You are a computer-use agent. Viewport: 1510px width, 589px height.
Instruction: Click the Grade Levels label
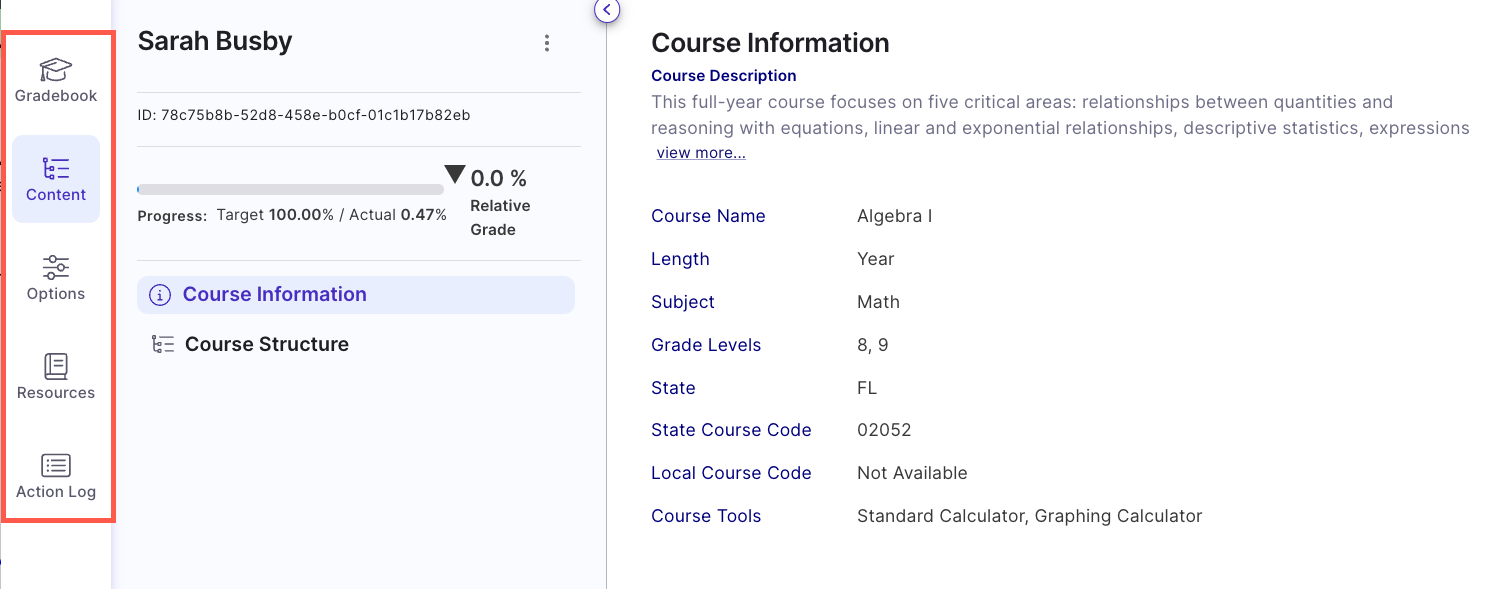tap(706, 345)
